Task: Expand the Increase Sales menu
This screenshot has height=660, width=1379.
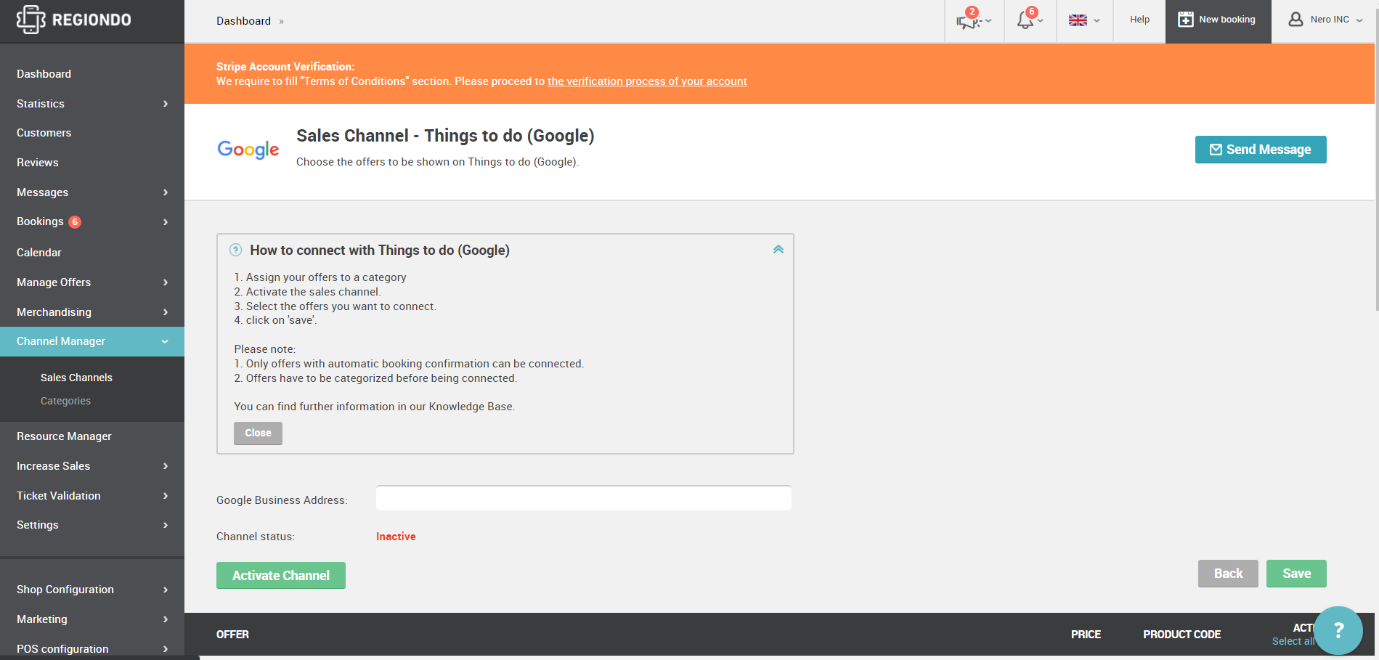Action: click(92, 466)
